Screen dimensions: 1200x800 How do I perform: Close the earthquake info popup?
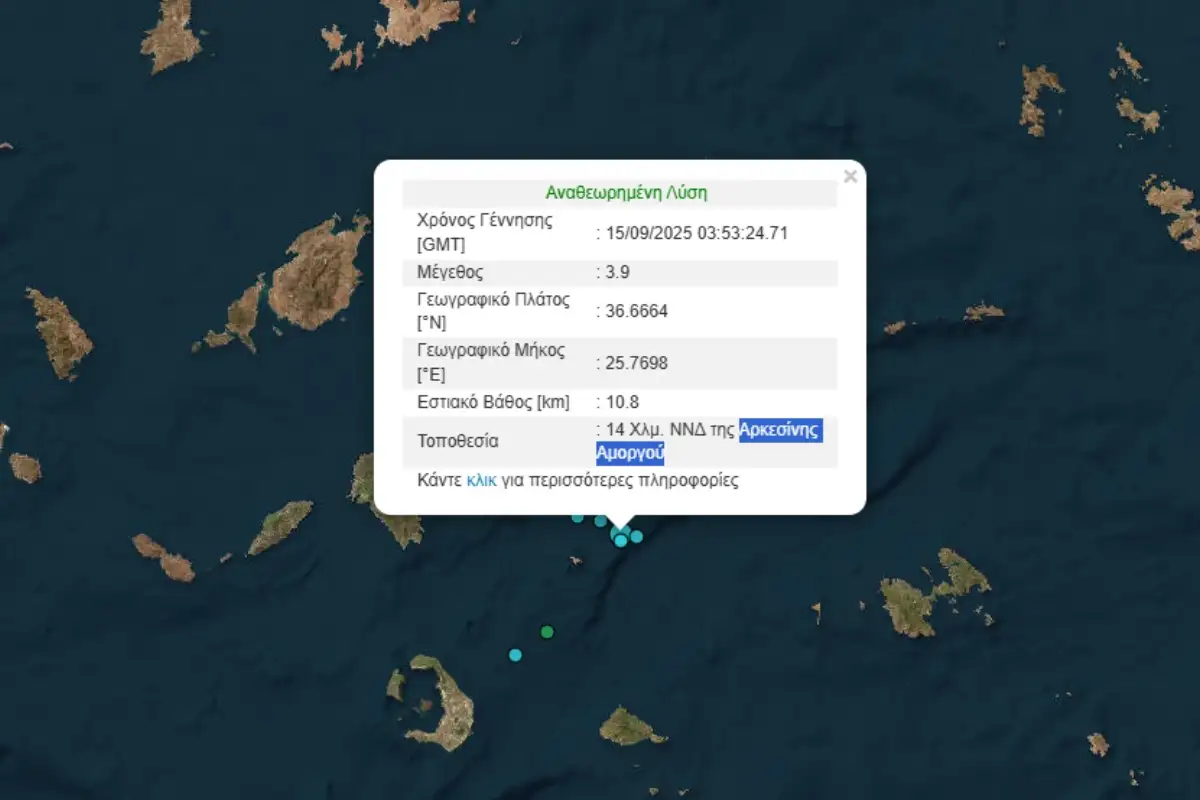(850, 177)
